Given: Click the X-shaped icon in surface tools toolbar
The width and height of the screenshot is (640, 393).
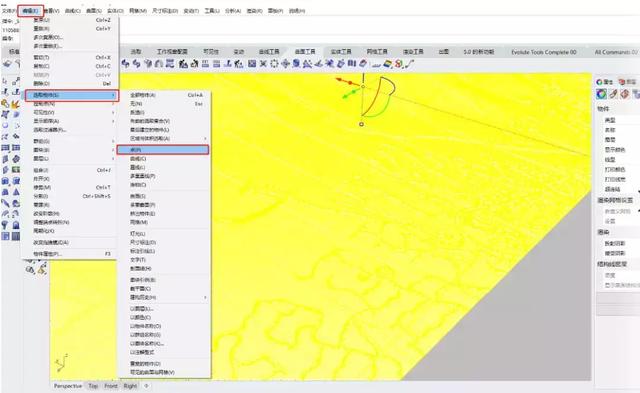Looking at the screenshot, I should point(263,64).
